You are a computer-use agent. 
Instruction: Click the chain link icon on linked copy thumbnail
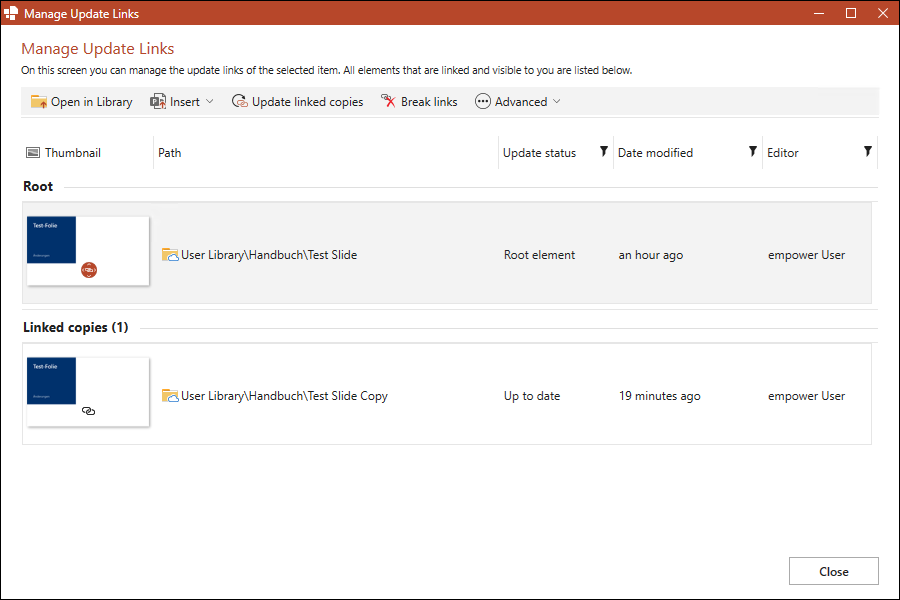tap(88, 411)
